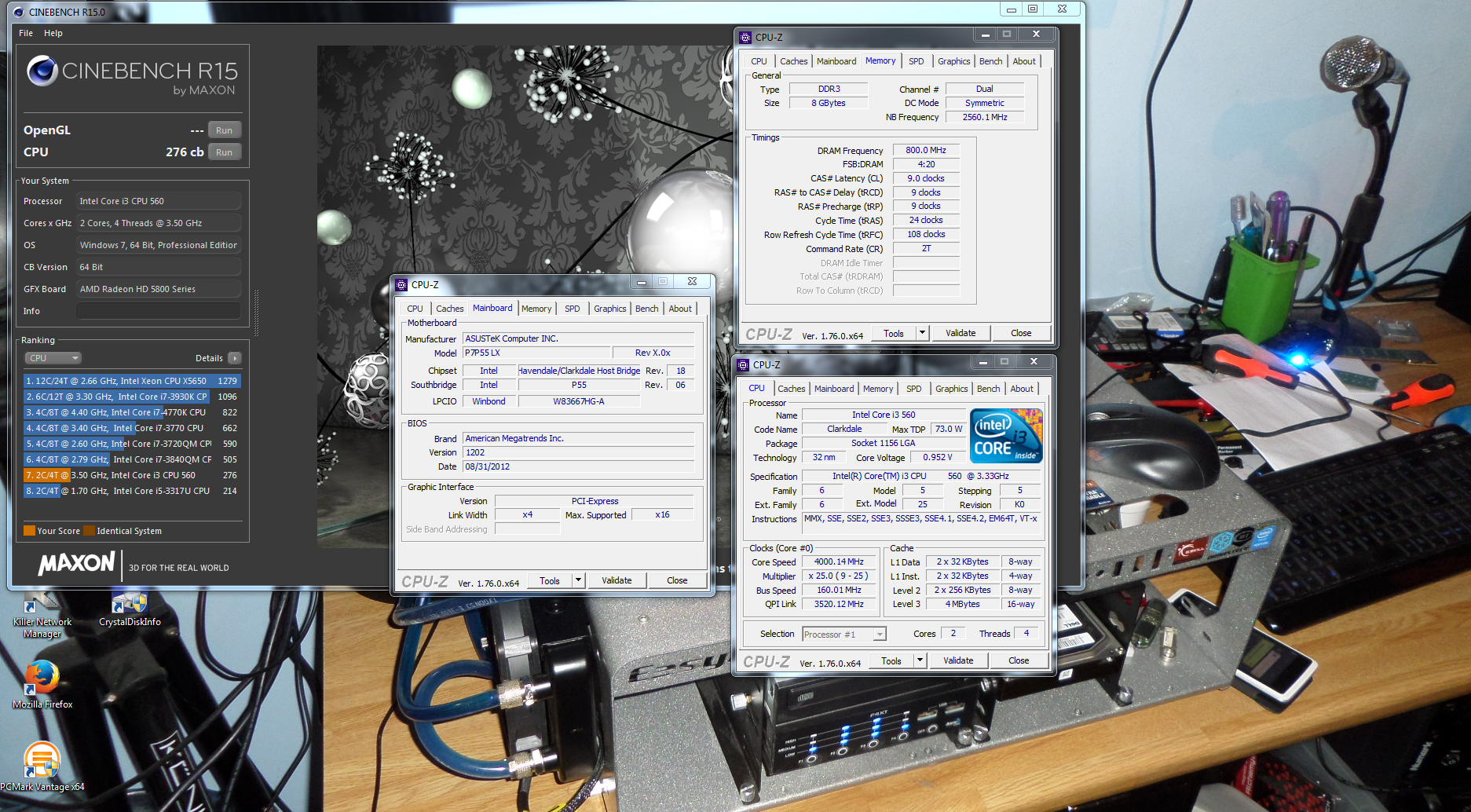
Task: Switch to Caches tab in Memory CPU-Z window
Action: point(793,61)
